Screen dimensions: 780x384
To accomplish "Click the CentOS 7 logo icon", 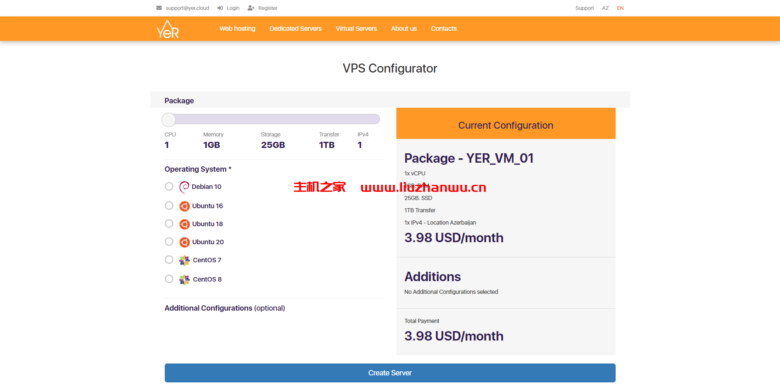I will pos(184,260).
